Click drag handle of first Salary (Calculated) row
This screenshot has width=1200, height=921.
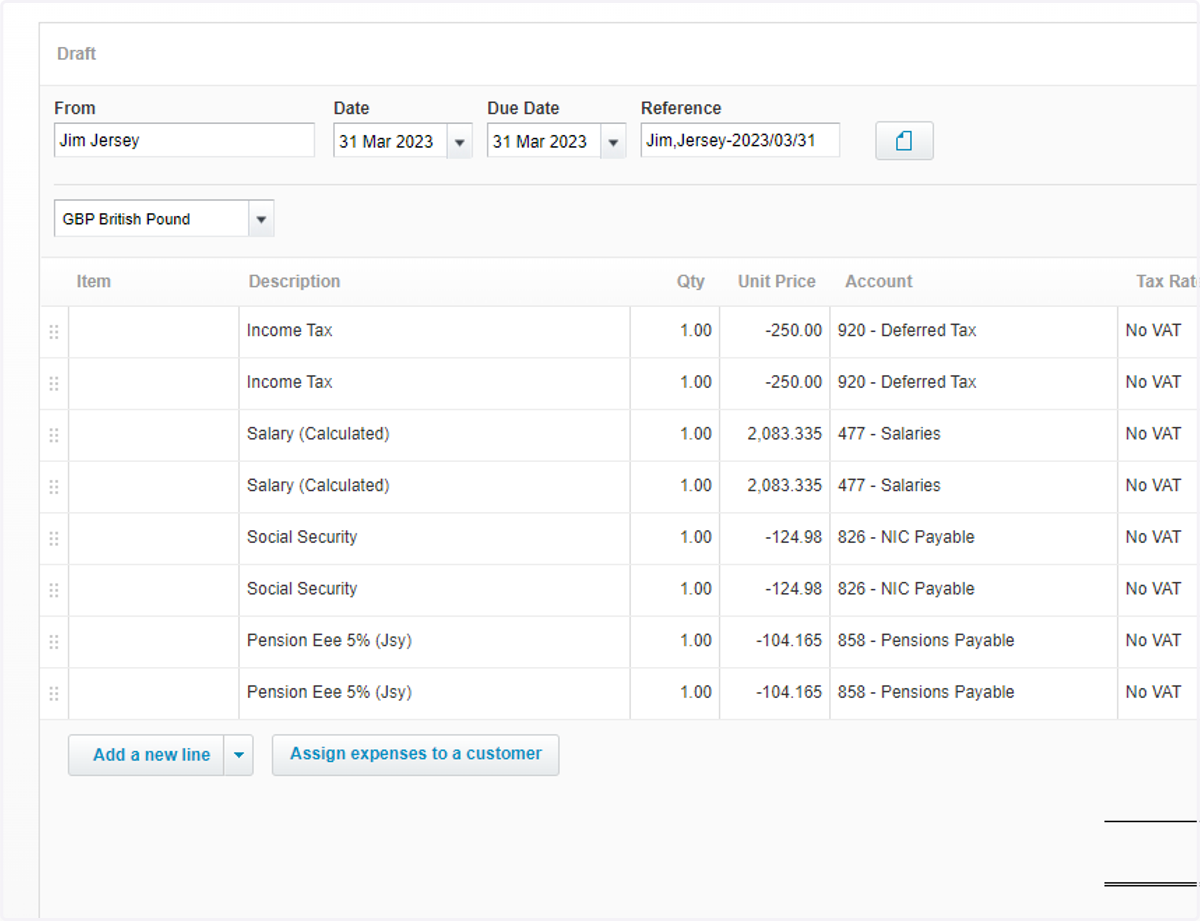[54, 435]
